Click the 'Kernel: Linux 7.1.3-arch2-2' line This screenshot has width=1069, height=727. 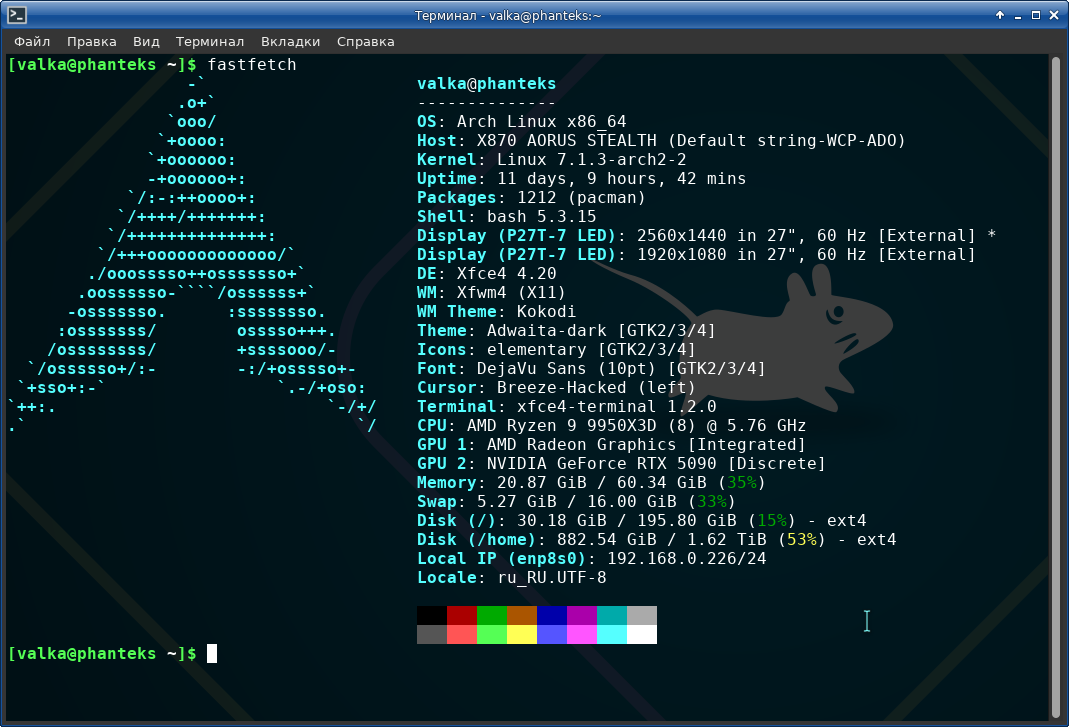[552, 160]
